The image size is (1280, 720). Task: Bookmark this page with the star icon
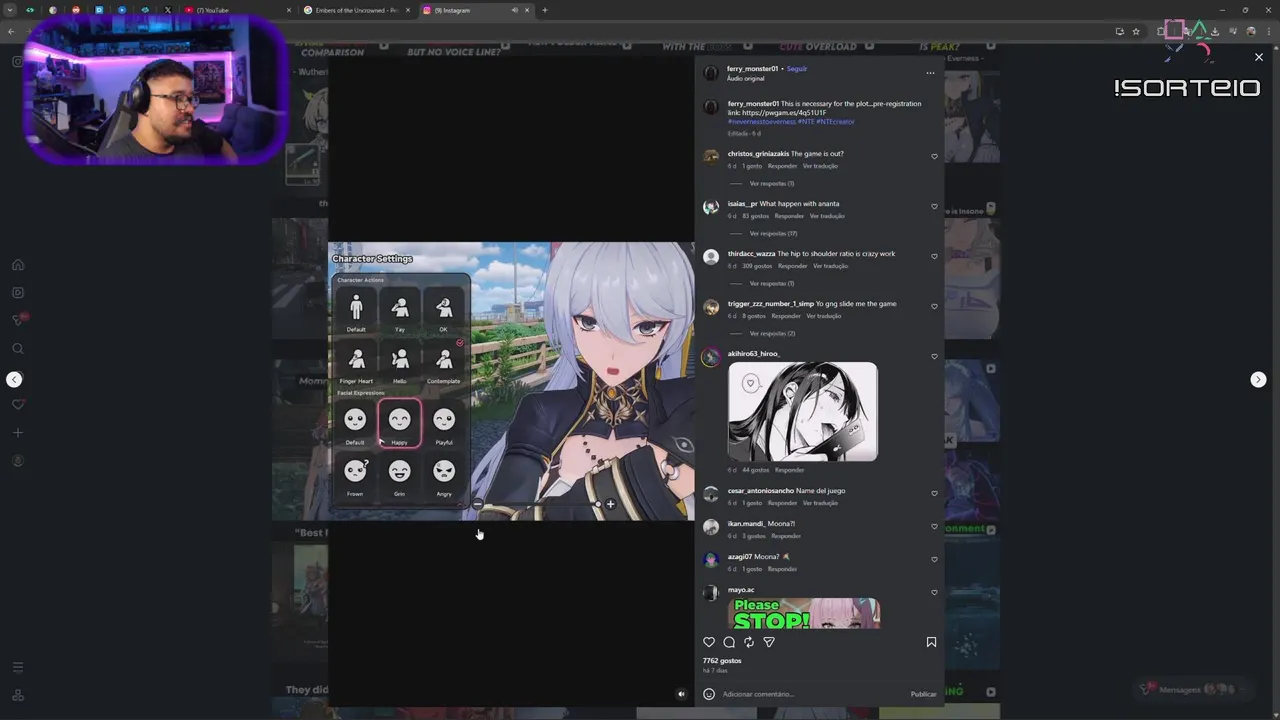[x=1136, y=31]
